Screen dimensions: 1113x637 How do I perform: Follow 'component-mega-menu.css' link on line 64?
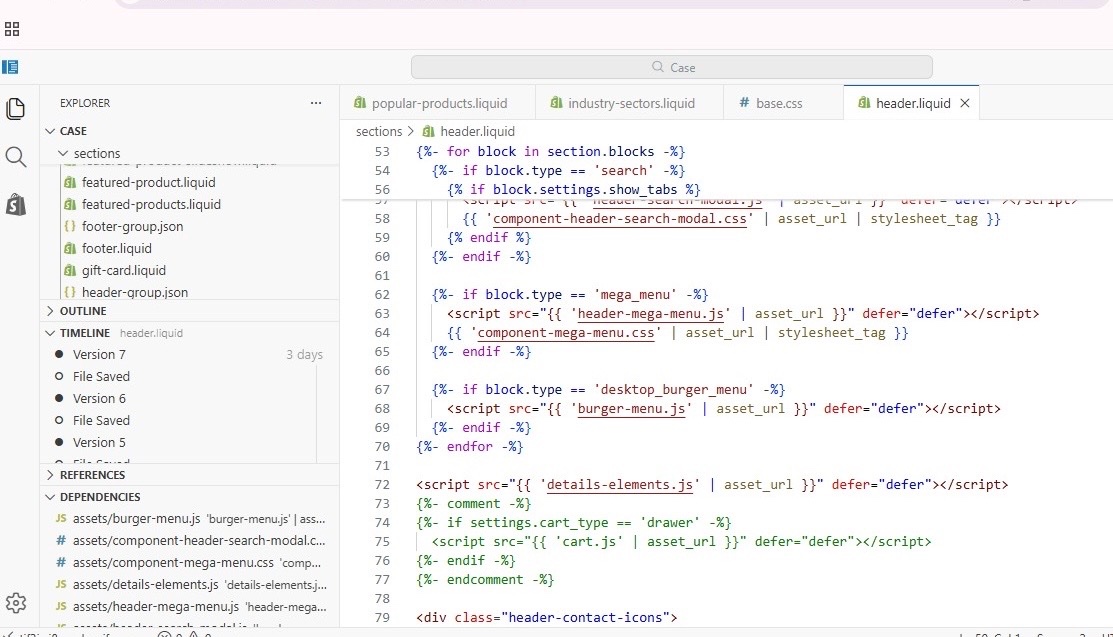(566, 333)
